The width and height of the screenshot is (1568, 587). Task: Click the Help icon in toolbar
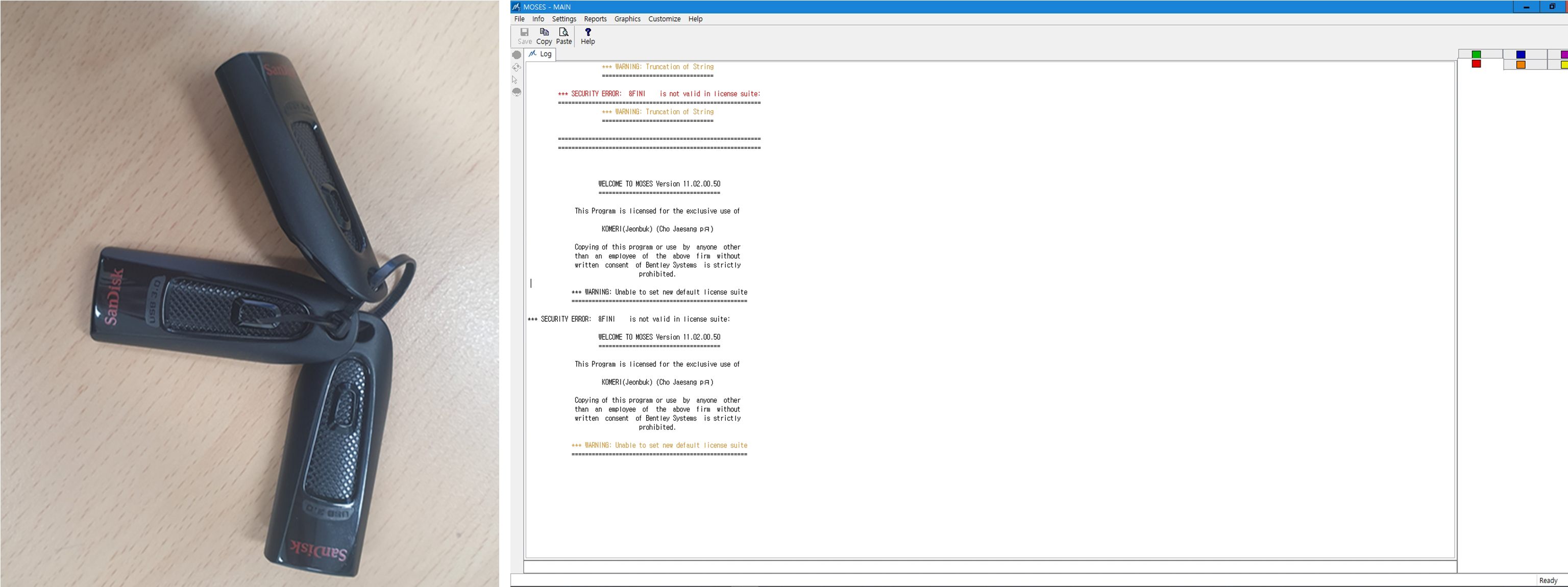pos(588,34)
